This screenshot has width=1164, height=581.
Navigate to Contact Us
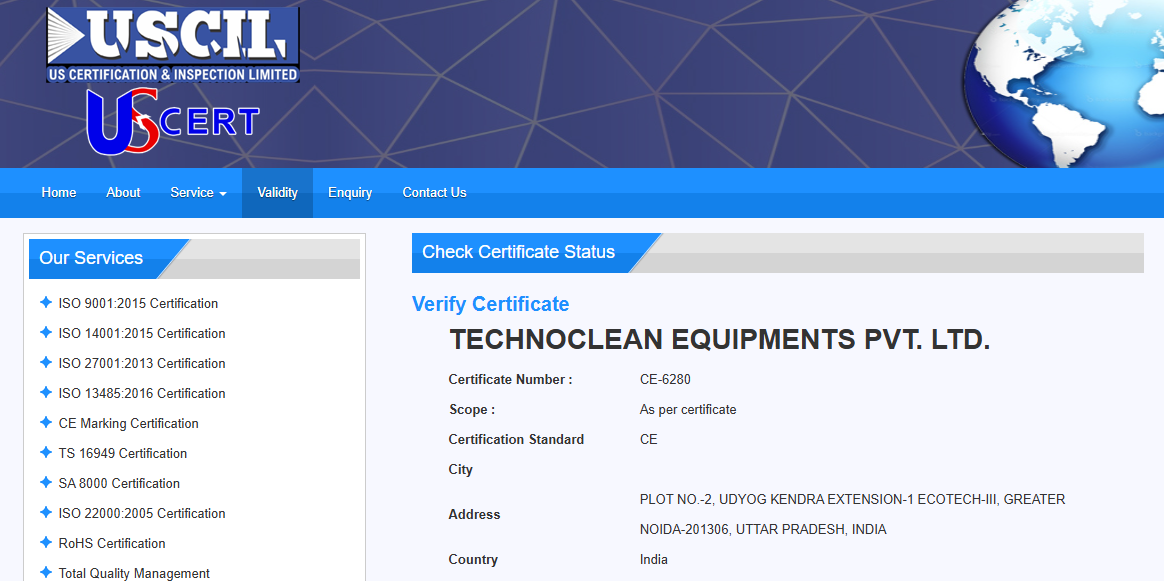click(434, 193)
